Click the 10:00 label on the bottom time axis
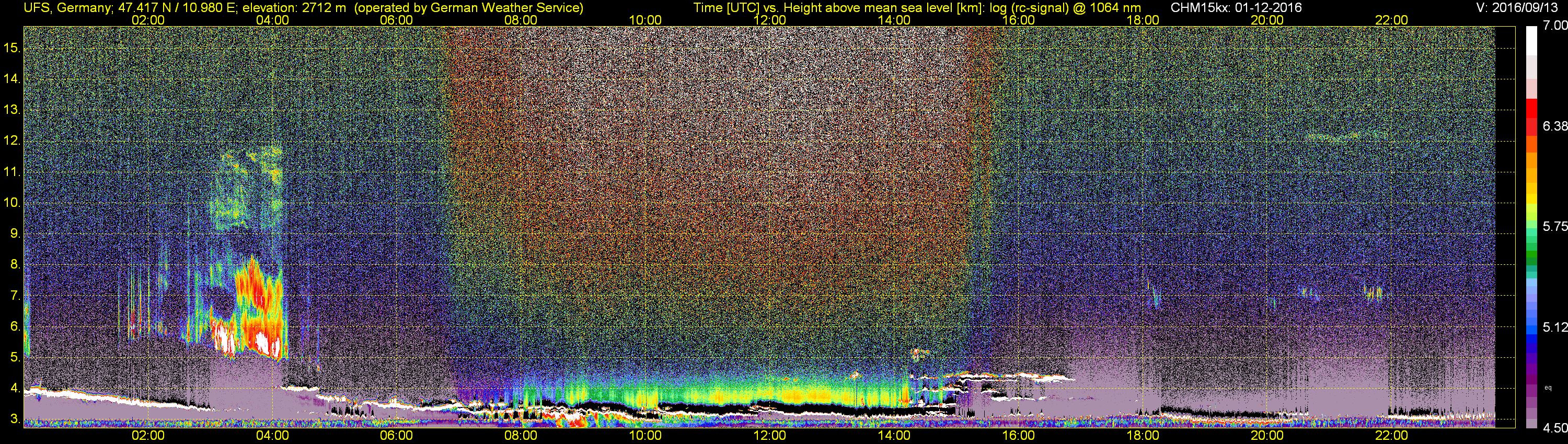The image size is (1568, 444). 645,436
